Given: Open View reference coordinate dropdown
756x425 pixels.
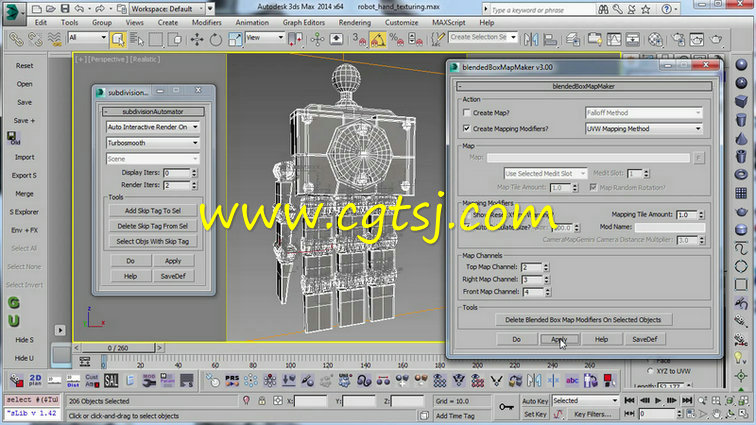Looking at the screenshot, I should coord(265,37).
